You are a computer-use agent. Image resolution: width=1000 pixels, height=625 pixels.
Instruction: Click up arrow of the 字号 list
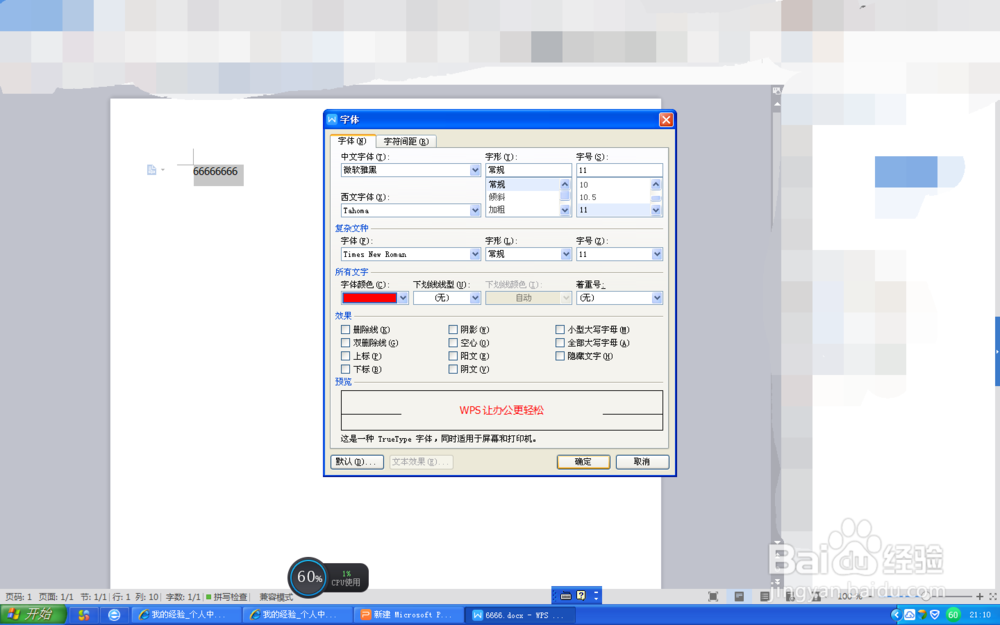click(x=656, y=184)
